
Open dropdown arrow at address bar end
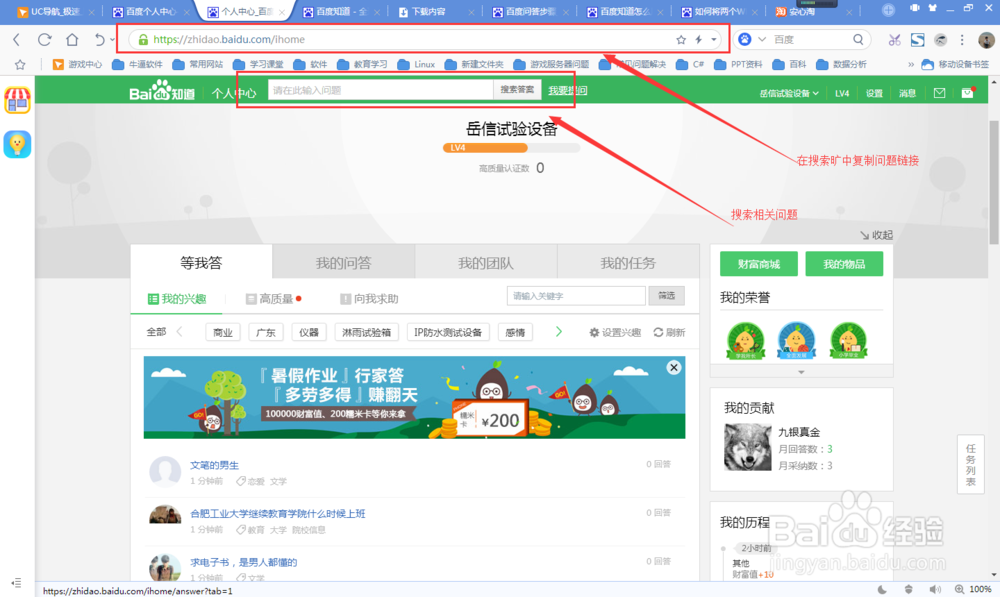click(714, 40)
